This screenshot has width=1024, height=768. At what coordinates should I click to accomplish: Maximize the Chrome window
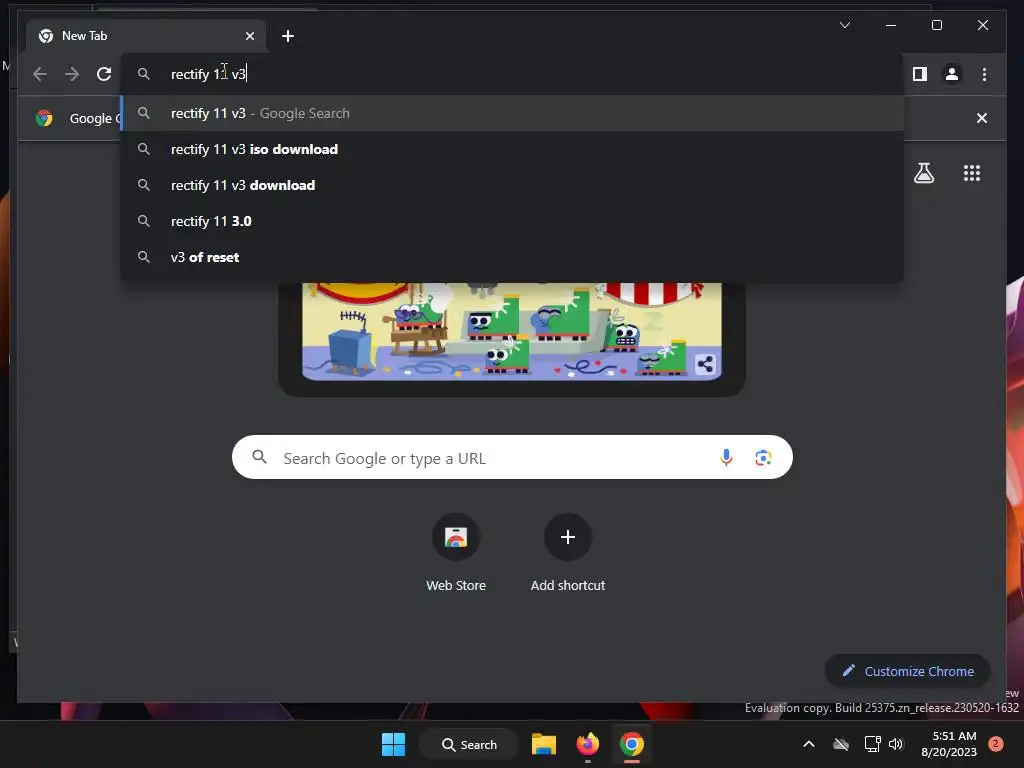tap(936, 25)
